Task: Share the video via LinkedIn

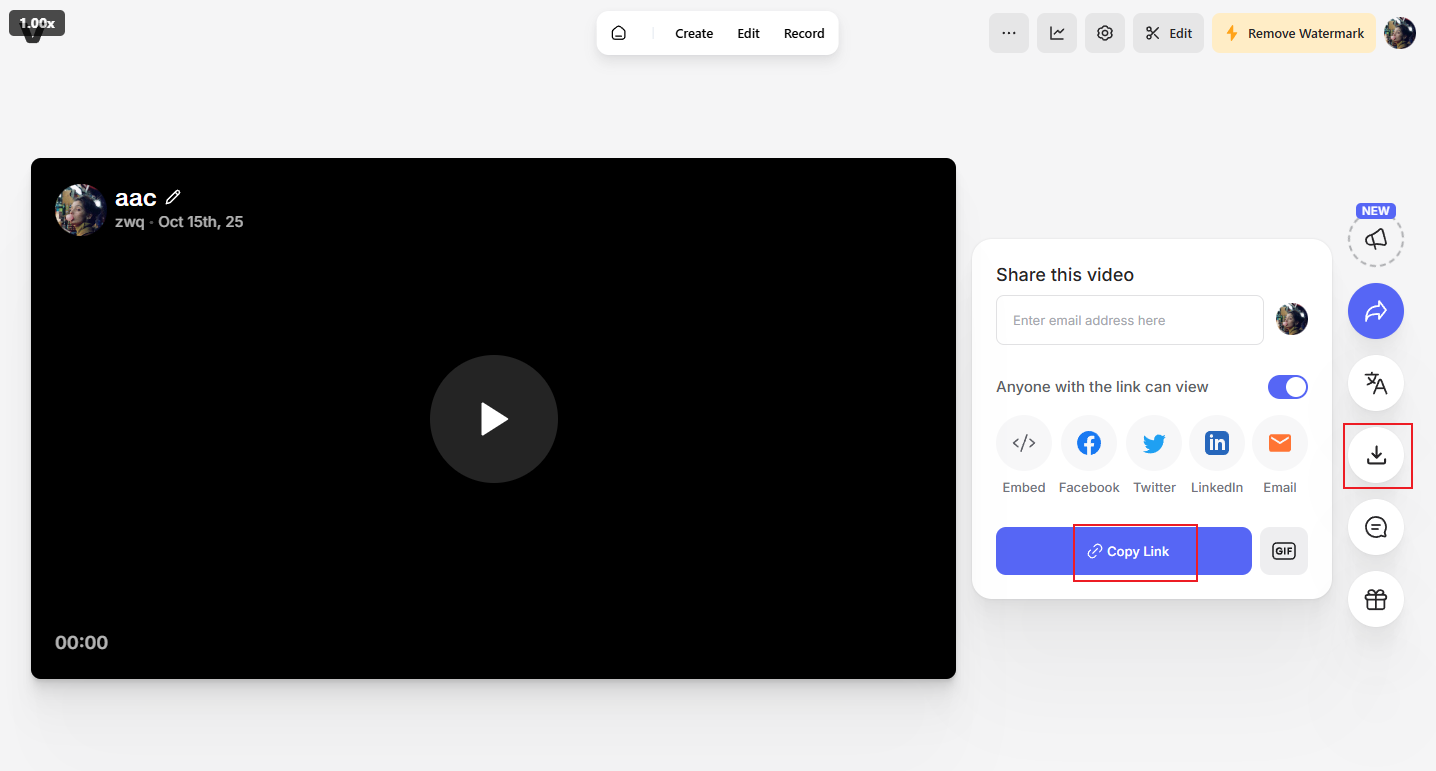Action: [1216, 443]
